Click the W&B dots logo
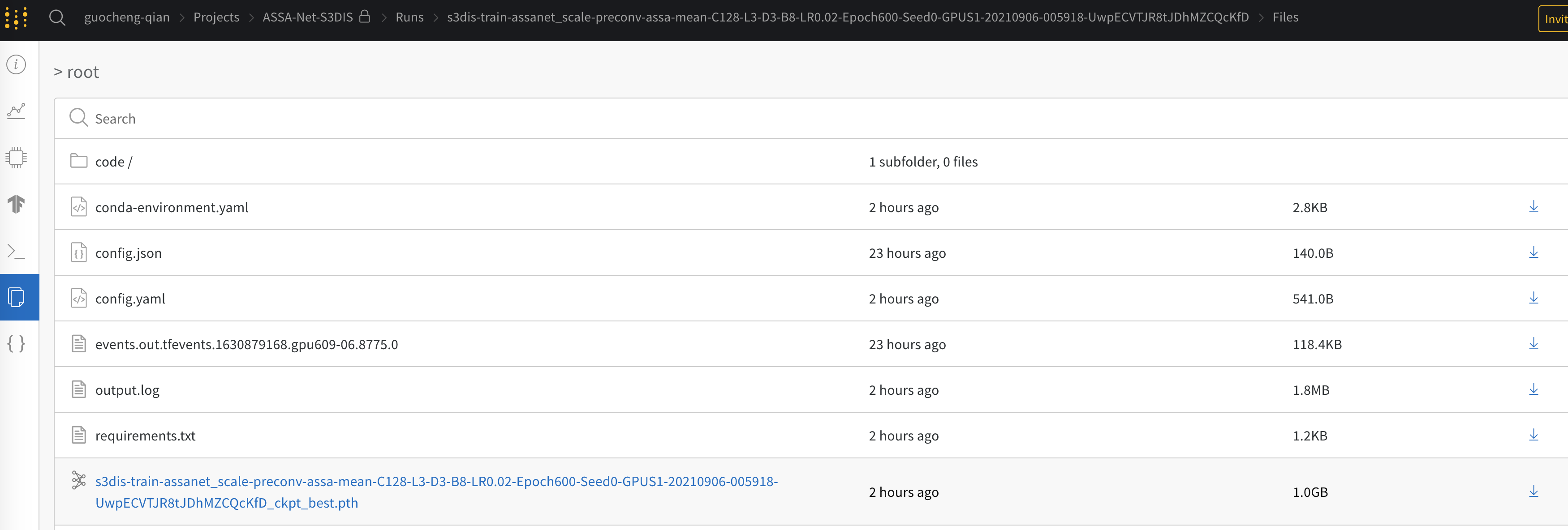Viewport: 1568px width, 530px height. click(x=17, y=17)
